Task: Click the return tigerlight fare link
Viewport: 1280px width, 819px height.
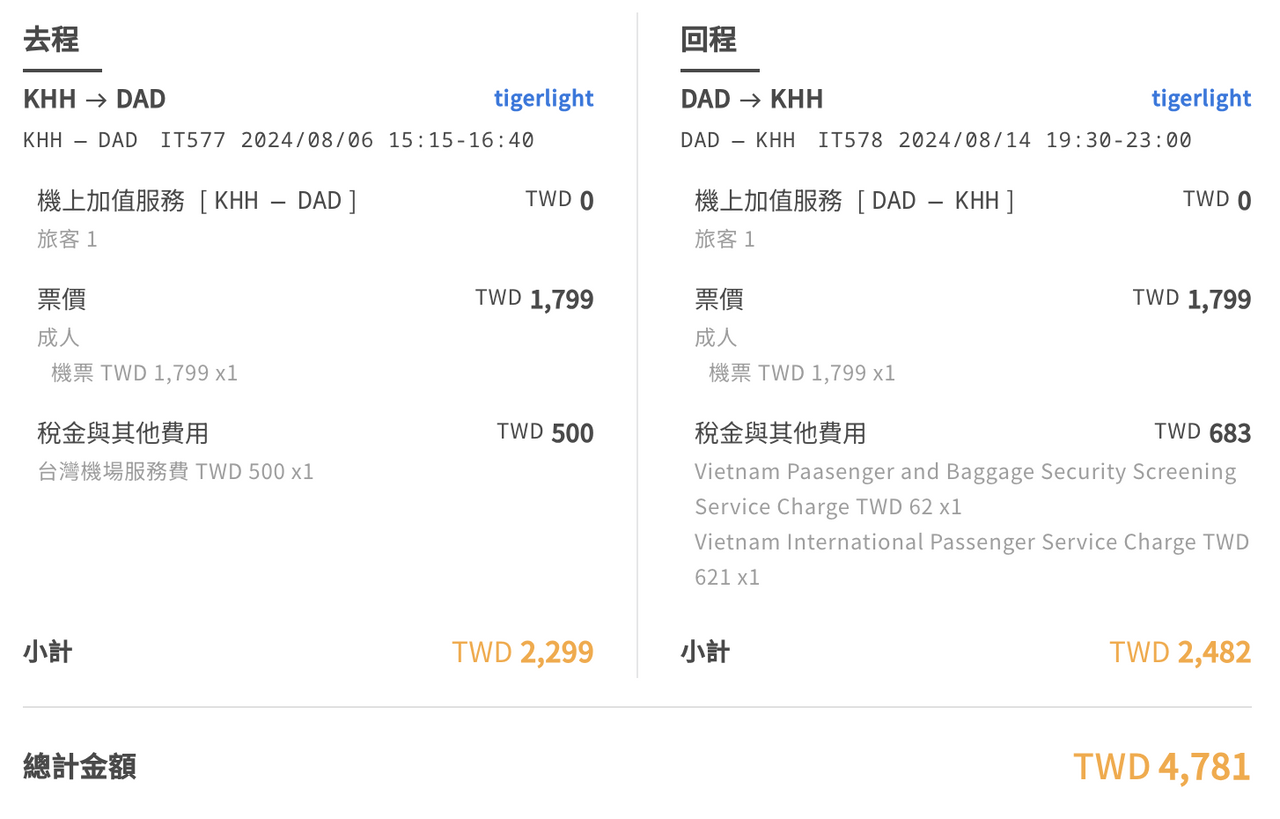Action: pyautogui.click(x=1201, y=98)
